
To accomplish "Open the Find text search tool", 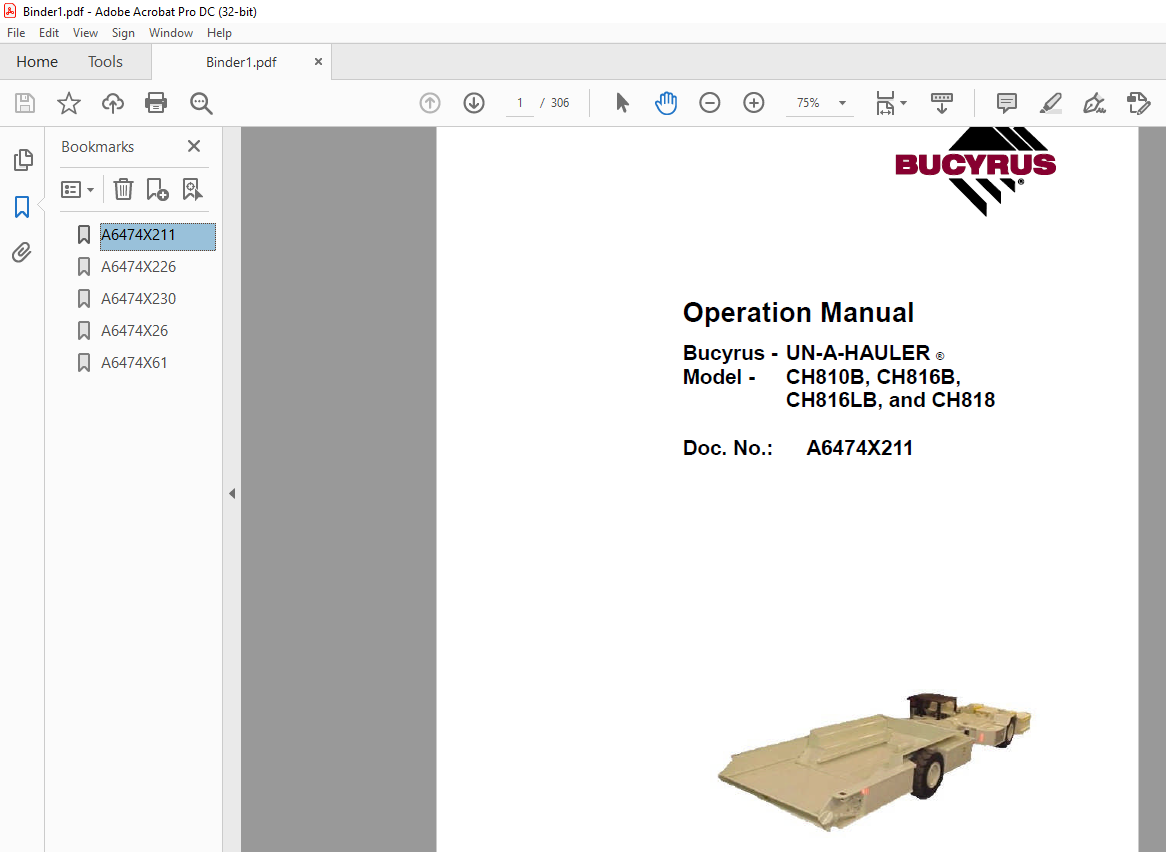I will point(201,103).
